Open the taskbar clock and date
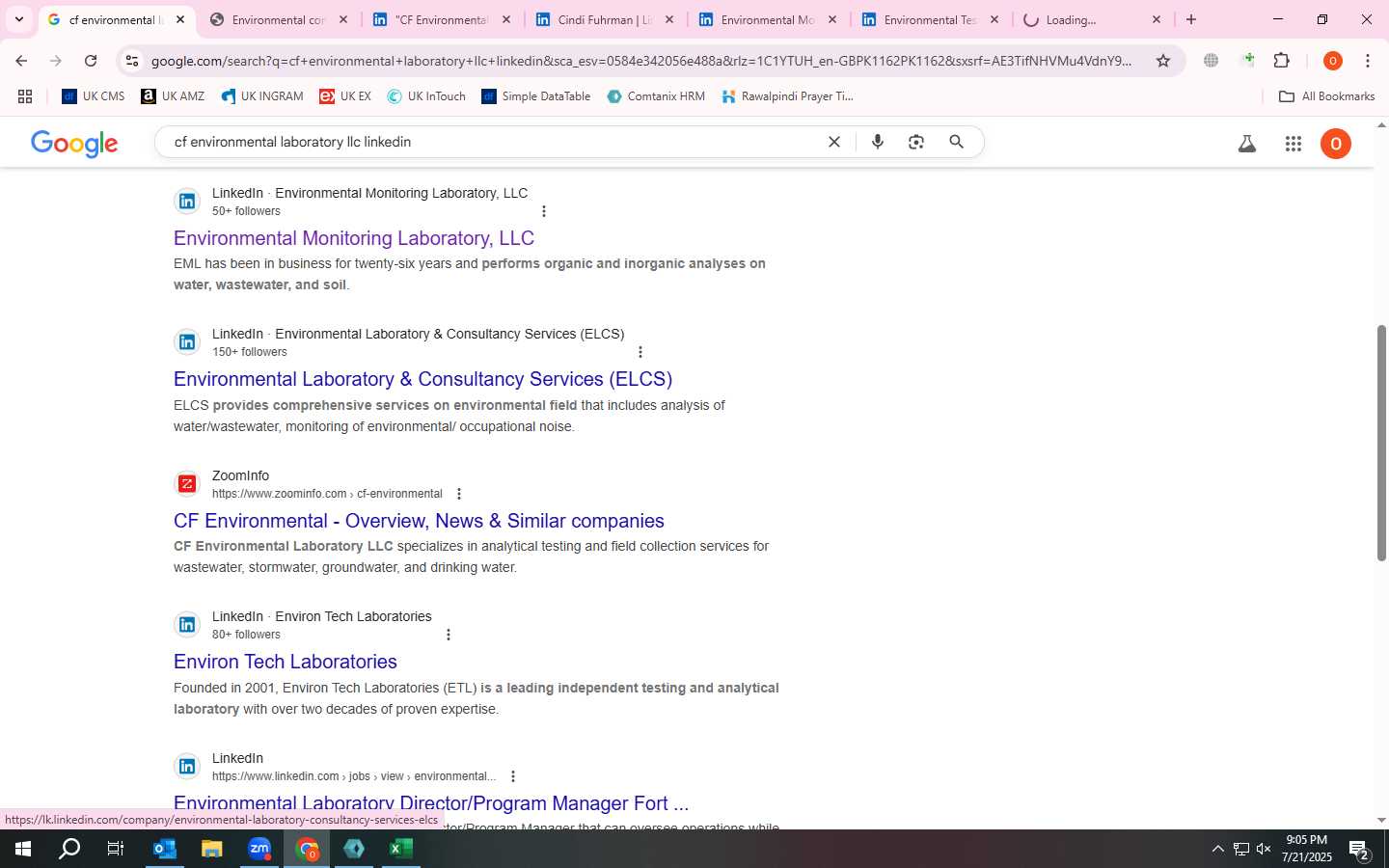The width and height of the screenshot is (1389, 868). click(x=1307, y=850)
